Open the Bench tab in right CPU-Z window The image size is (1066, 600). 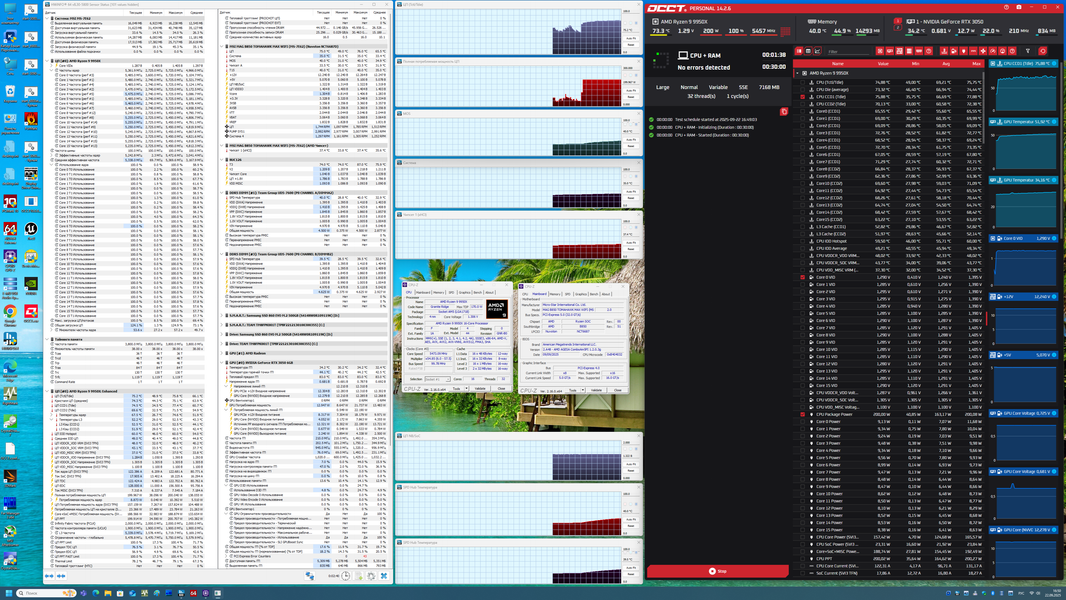point(594,294)
